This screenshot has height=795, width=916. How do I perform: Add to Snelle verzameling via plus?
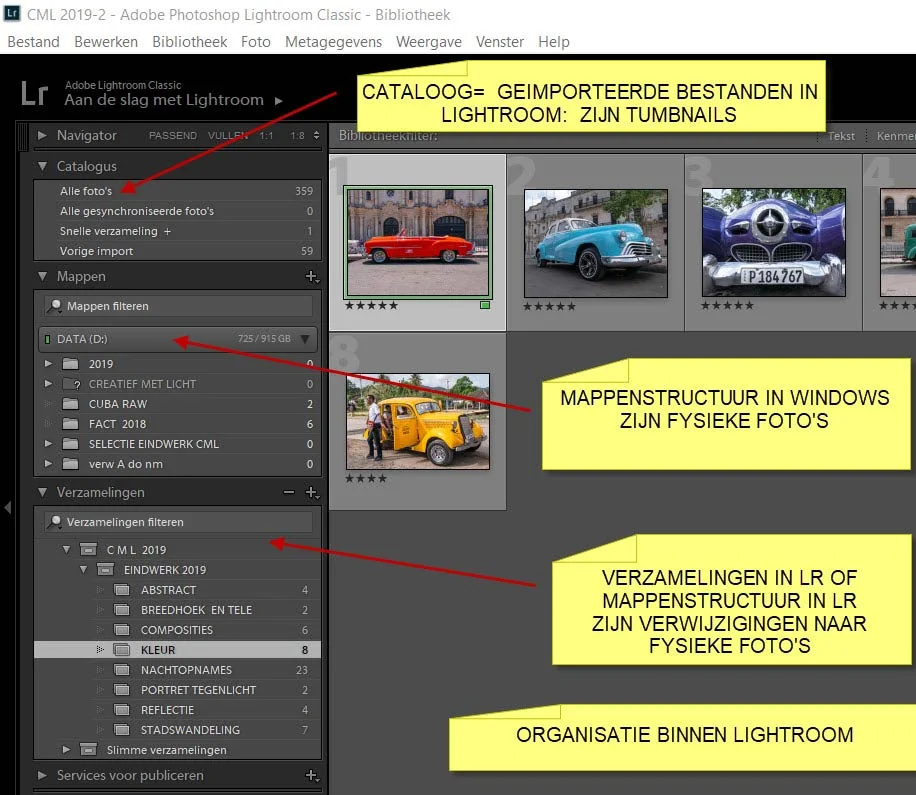168,231
